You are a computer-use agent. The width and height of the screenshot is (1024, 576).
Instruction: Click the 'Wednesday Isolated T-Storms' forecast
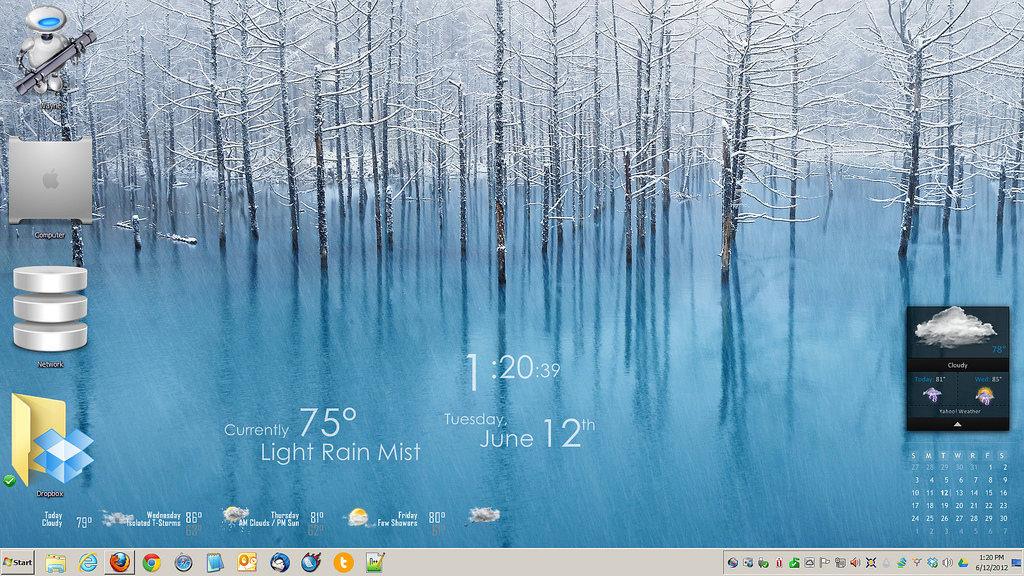pos(153,519)
